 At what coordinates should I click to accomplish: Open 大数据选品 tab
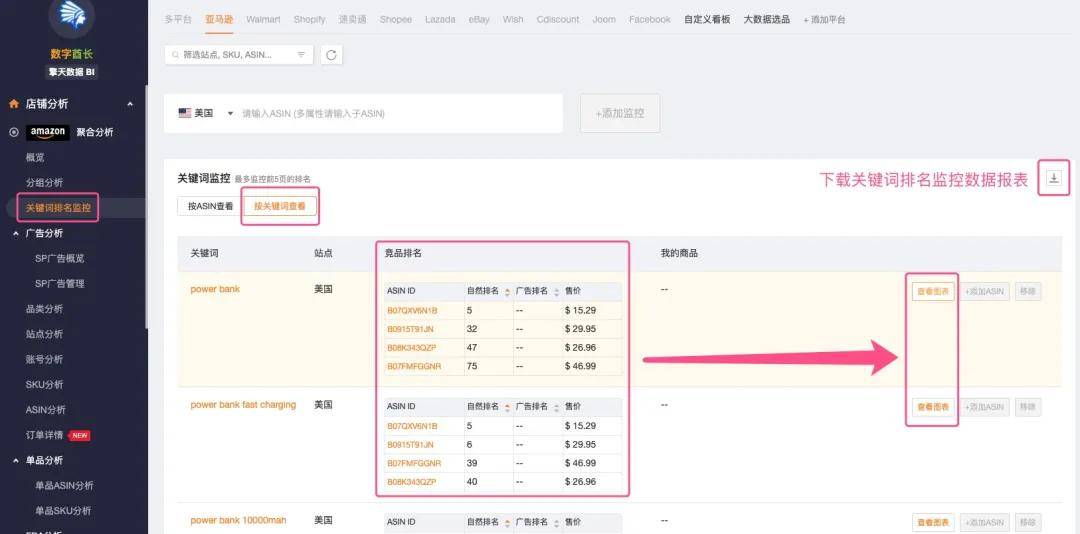(x=767, y=19)
